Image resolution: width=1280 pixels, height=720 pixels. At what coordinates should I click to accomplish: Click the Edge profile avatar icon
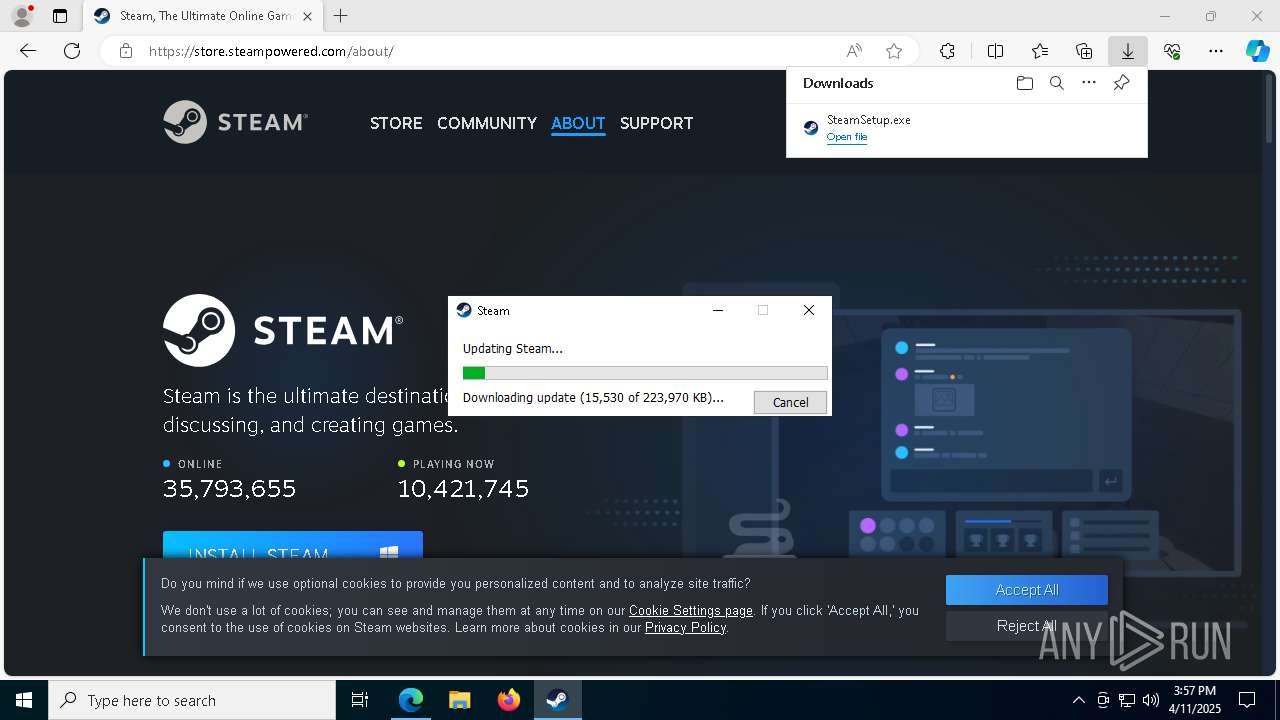click(21, 16)
